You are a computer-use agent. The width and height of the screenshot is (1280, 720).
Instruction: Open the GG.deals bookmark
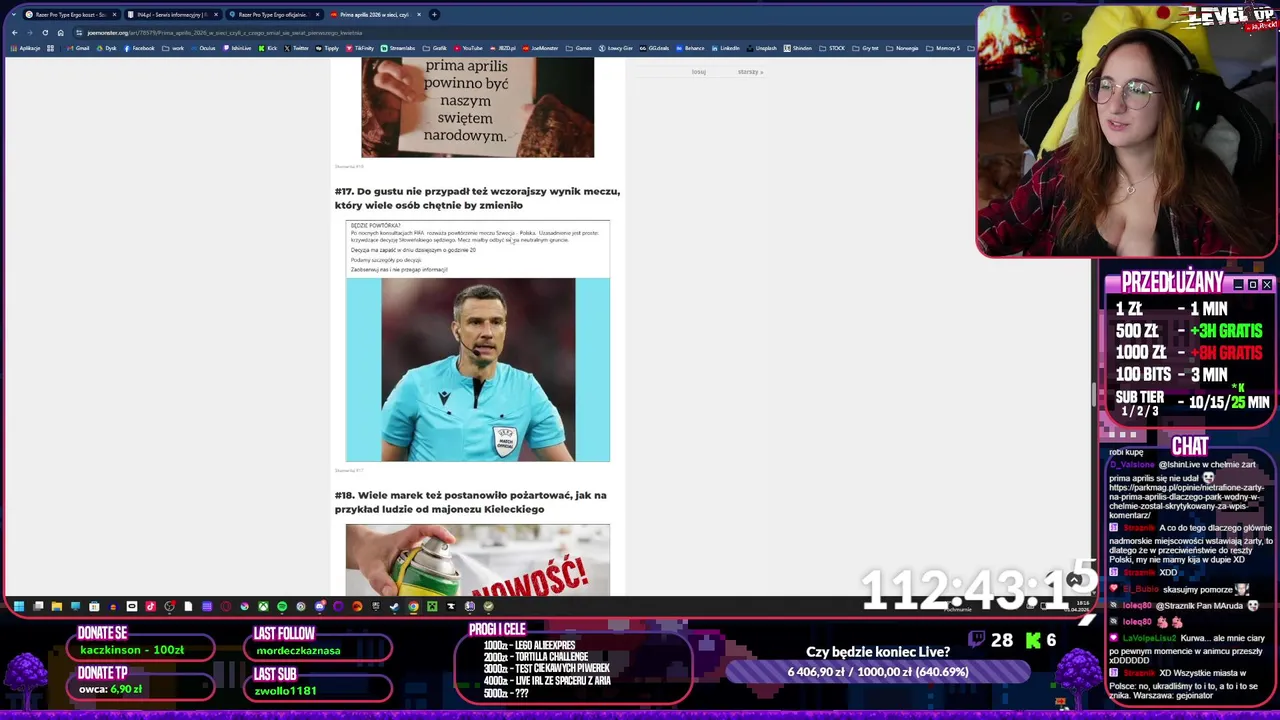654,48
